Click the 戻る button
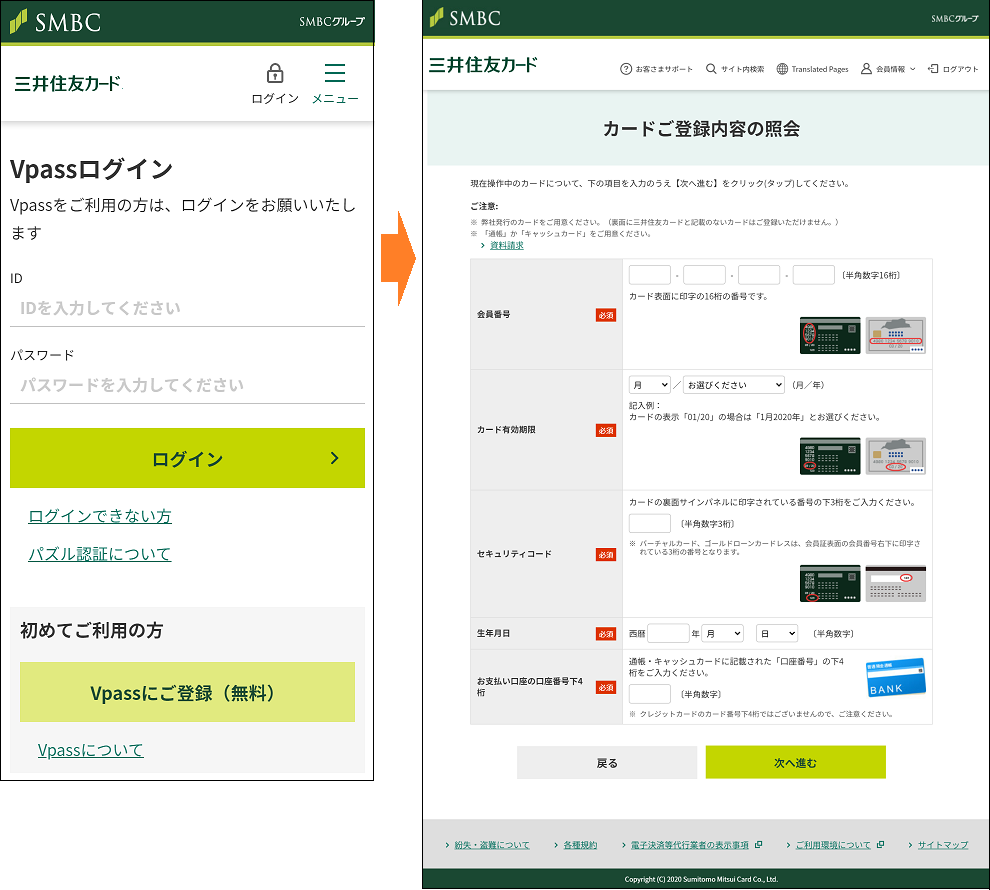 pos(606,762)
